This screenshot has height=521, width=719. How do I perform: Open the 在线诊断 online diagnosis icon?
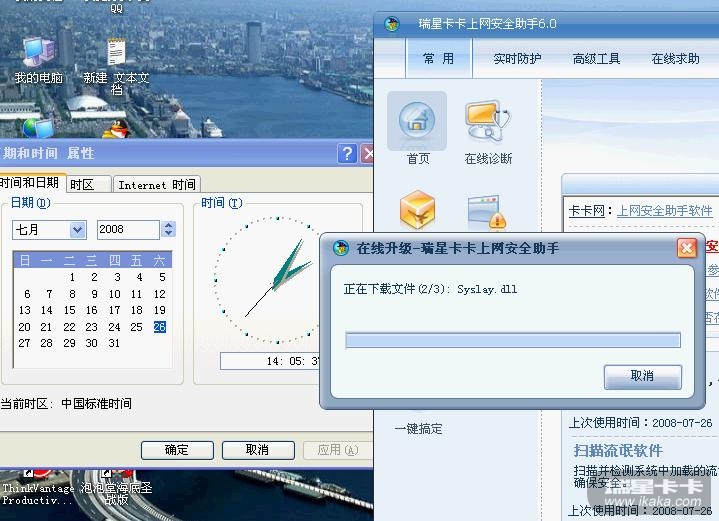tap(488, 132)
